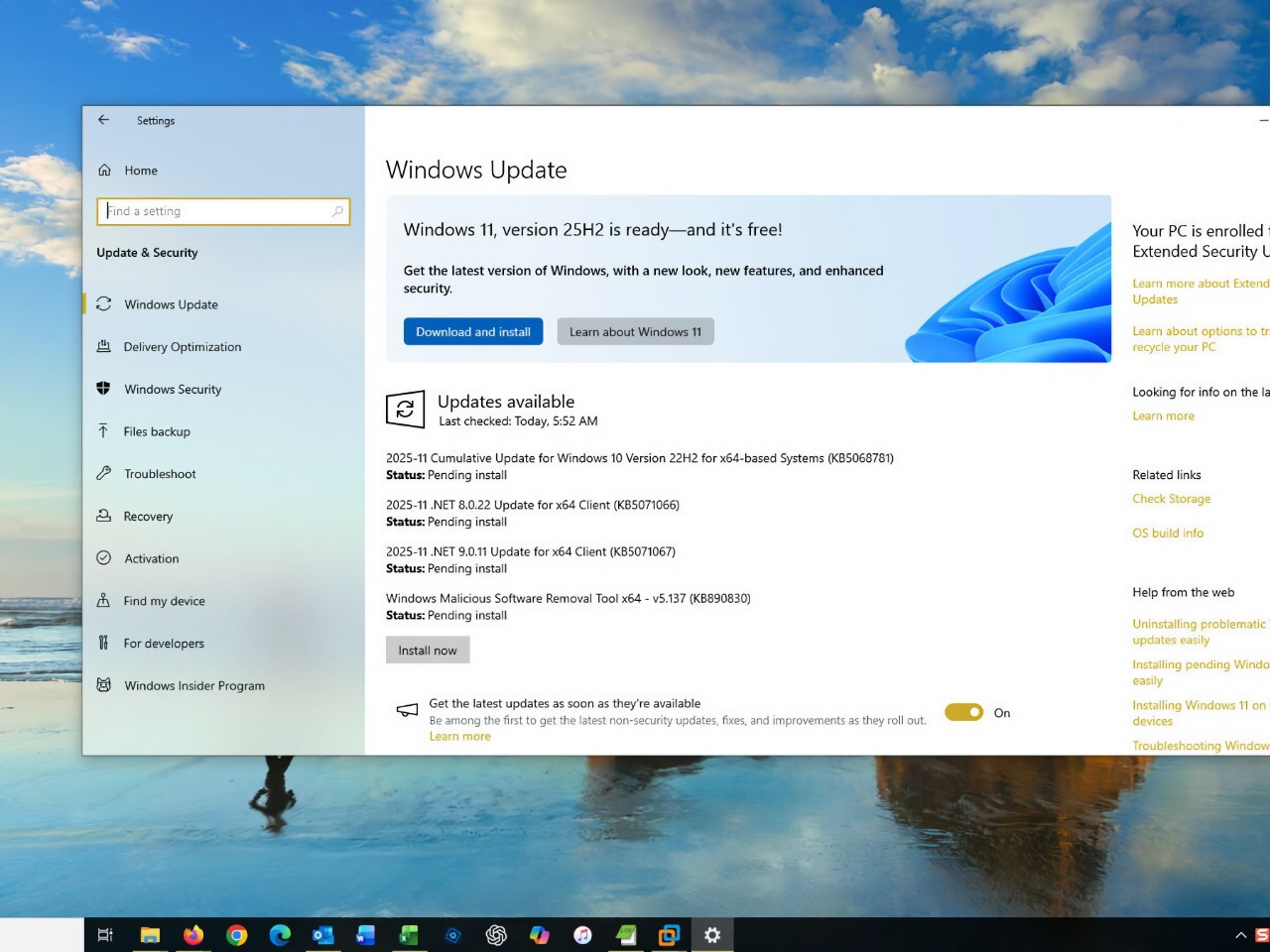Expand hidden icons in the system tray
Screen dimensions: 1270x952
coord(1240,934)
